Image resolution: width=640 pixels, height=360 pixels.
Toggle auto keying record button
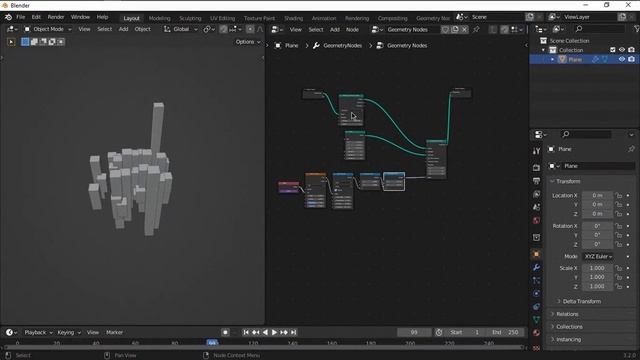pos(225,332)
